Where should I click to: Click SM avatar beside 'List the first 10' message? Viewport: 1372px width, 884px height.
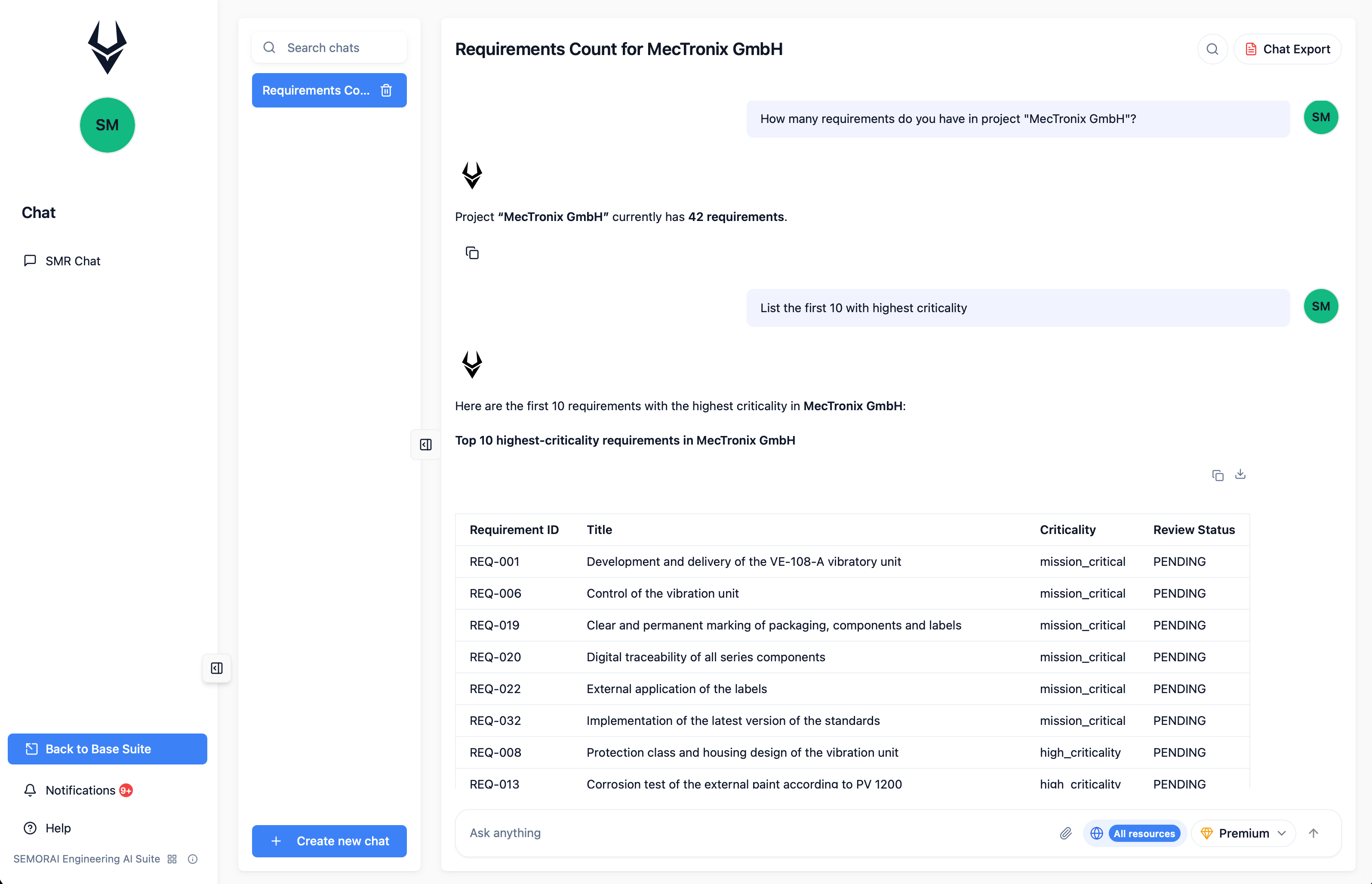(x=1321, y=306)
